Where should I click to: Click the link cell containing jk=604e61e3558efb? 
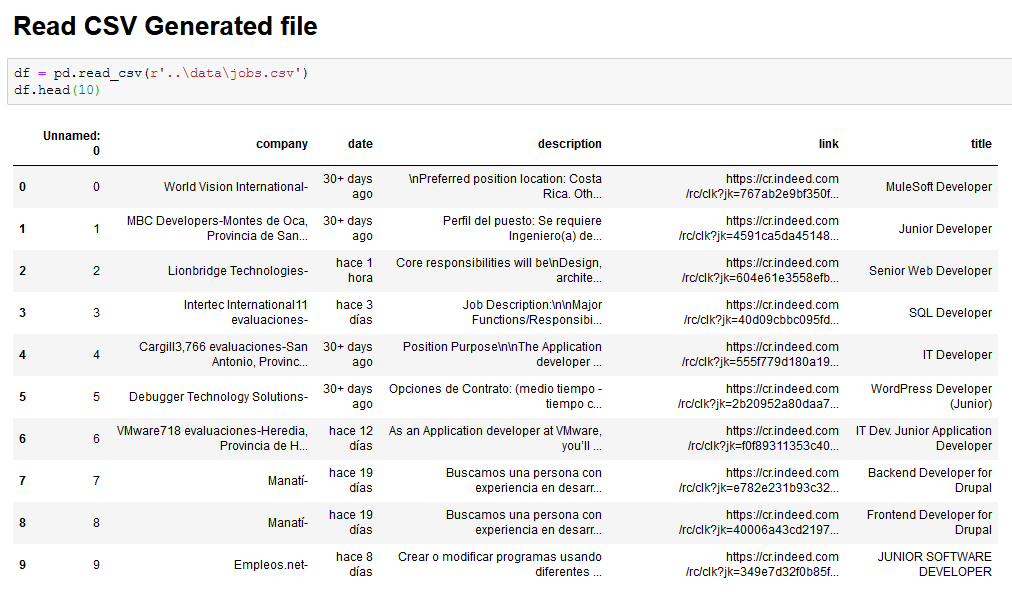[760, 270]
